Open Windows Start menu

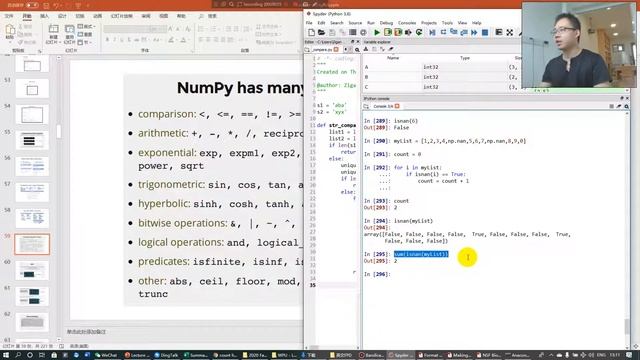click(6, 355)
